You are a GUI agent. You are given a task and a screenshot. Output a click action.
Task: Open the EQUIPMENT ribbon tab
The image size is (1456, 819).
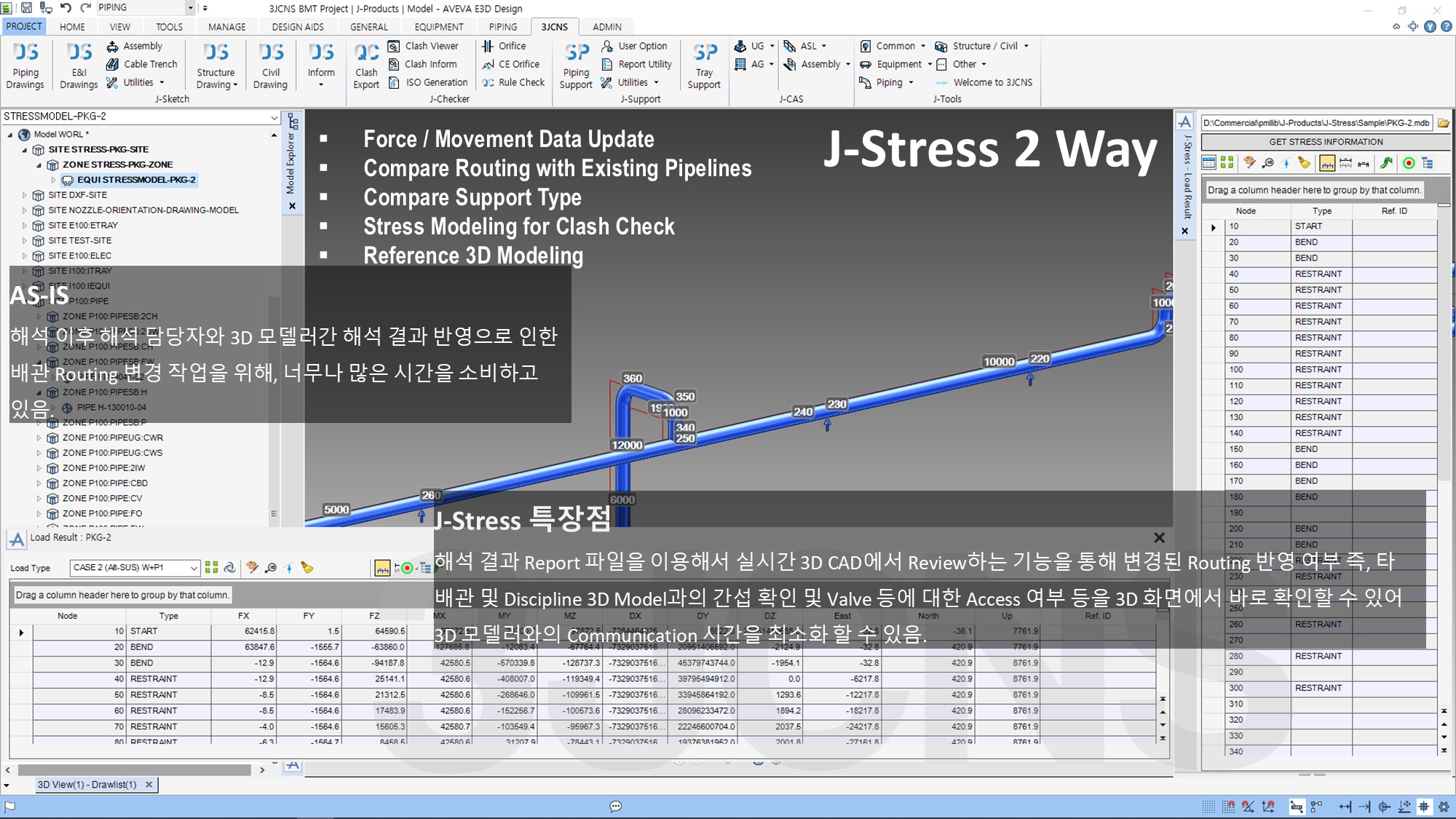tap(439, 27)
